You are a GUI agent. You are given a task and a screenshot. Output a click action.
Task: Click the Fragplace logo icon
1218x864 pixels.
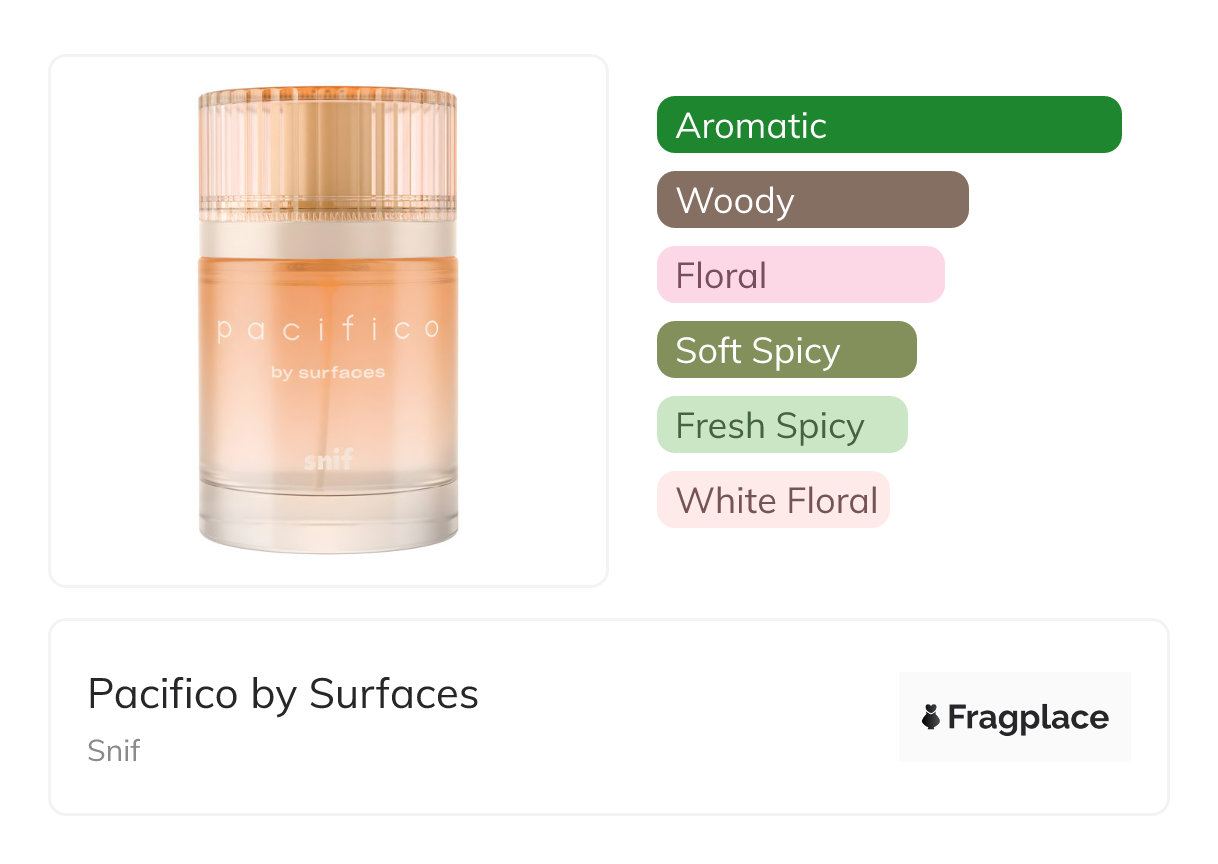click(x=931, y=717)
